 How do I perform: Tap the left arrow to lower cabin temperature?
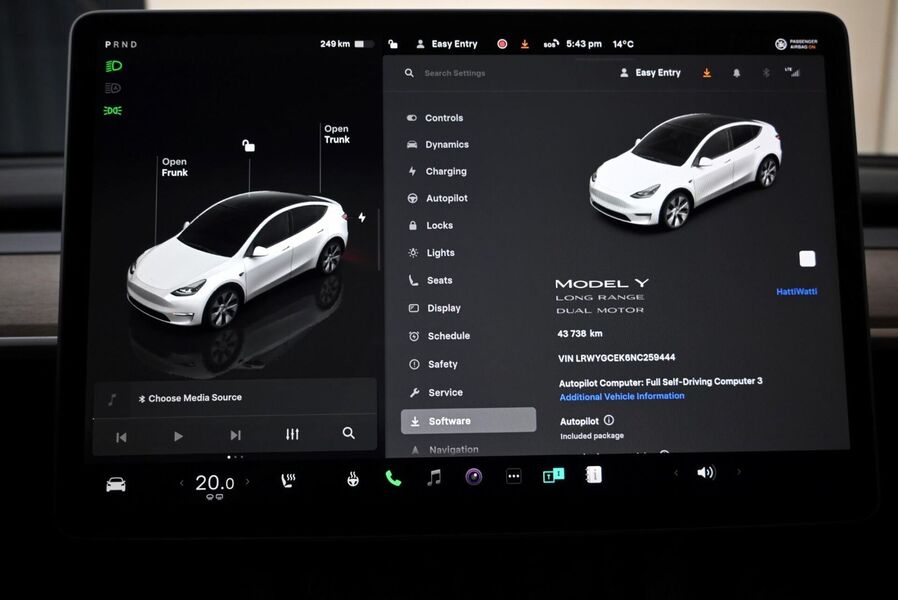click(181, 481)
